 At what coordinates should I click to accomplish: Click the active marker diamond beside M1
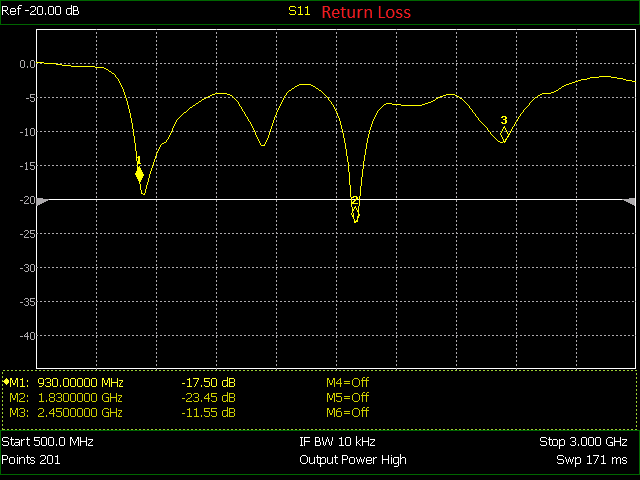click(5, 382)
